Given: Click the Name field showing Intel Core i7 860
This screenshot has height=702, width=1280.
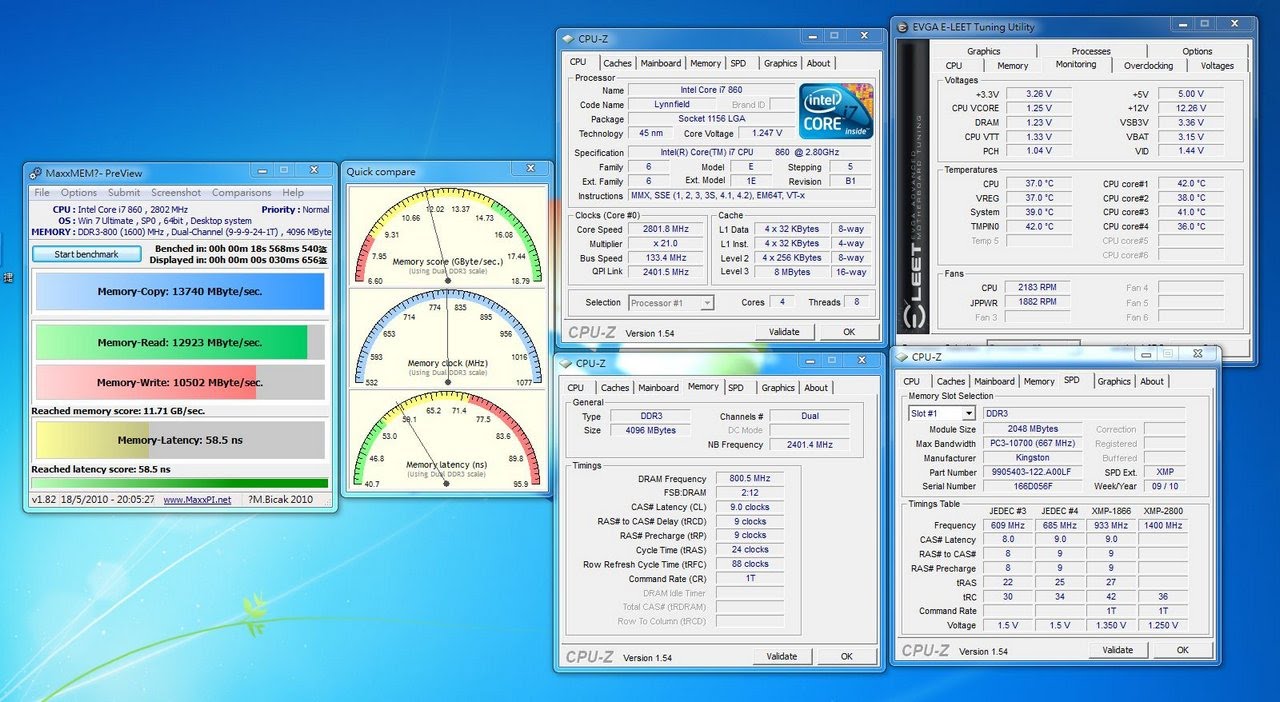Looking at the screenshot, I should pos(710,90).
